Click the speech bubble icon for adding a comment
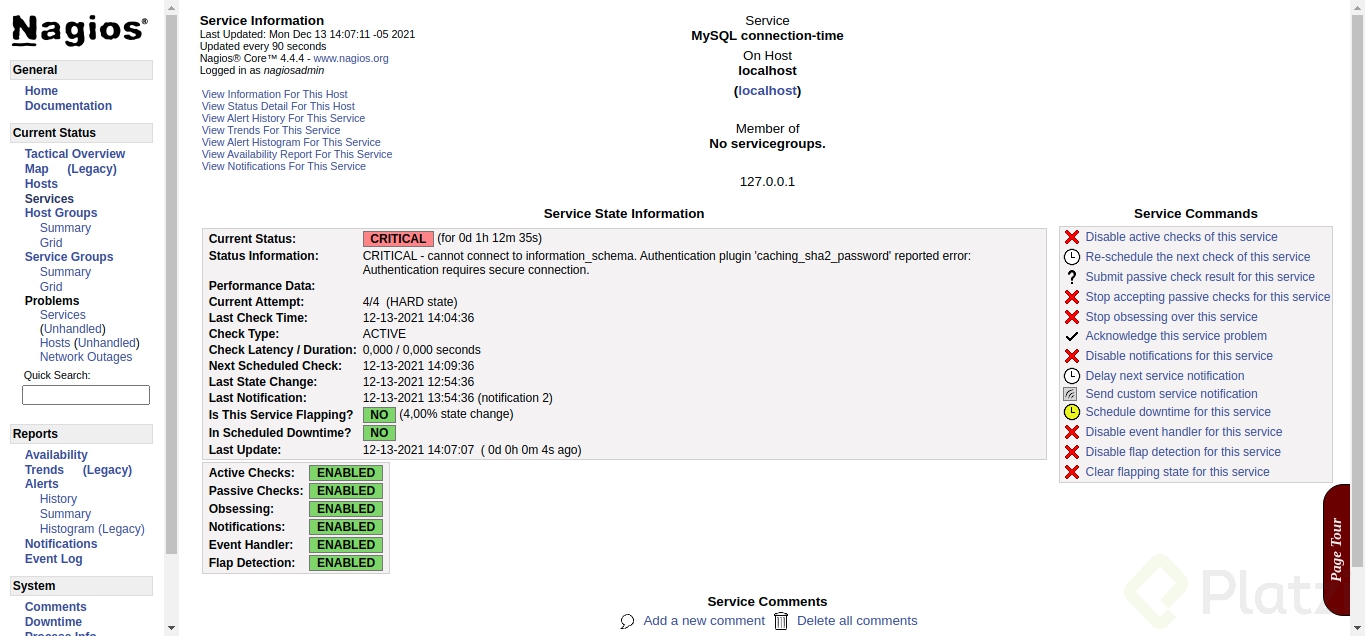 pos(627,621)
